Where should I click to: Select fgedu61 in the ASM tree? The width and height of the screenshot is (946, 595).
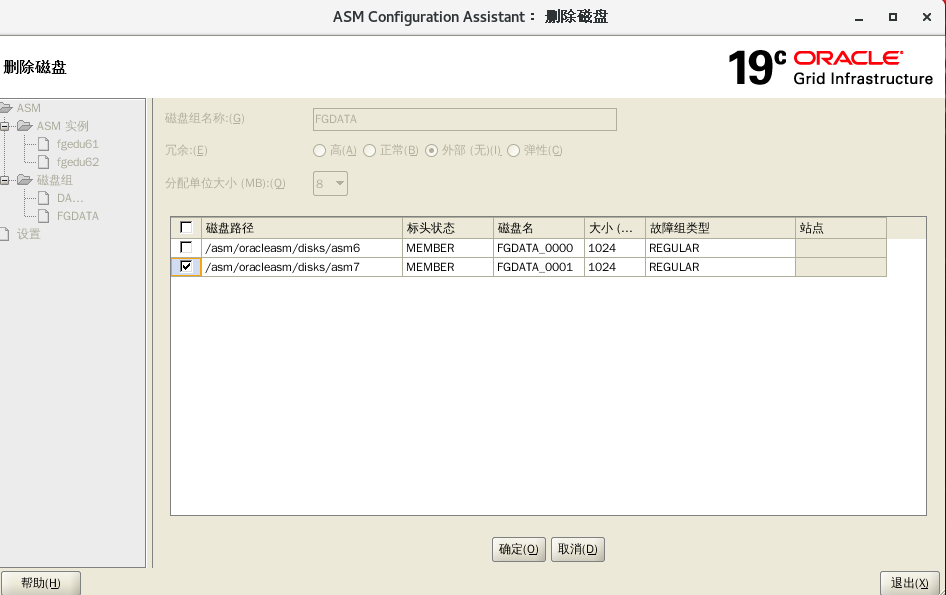77,144
